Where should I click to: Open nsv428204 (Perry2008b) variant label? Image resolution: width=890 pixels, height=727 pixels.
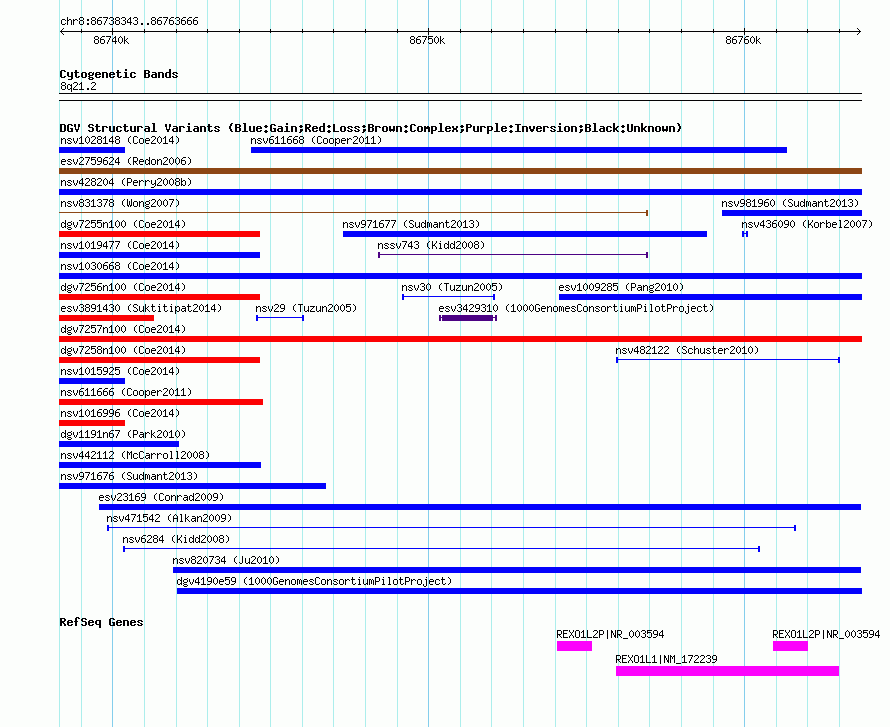coord(126,182)
